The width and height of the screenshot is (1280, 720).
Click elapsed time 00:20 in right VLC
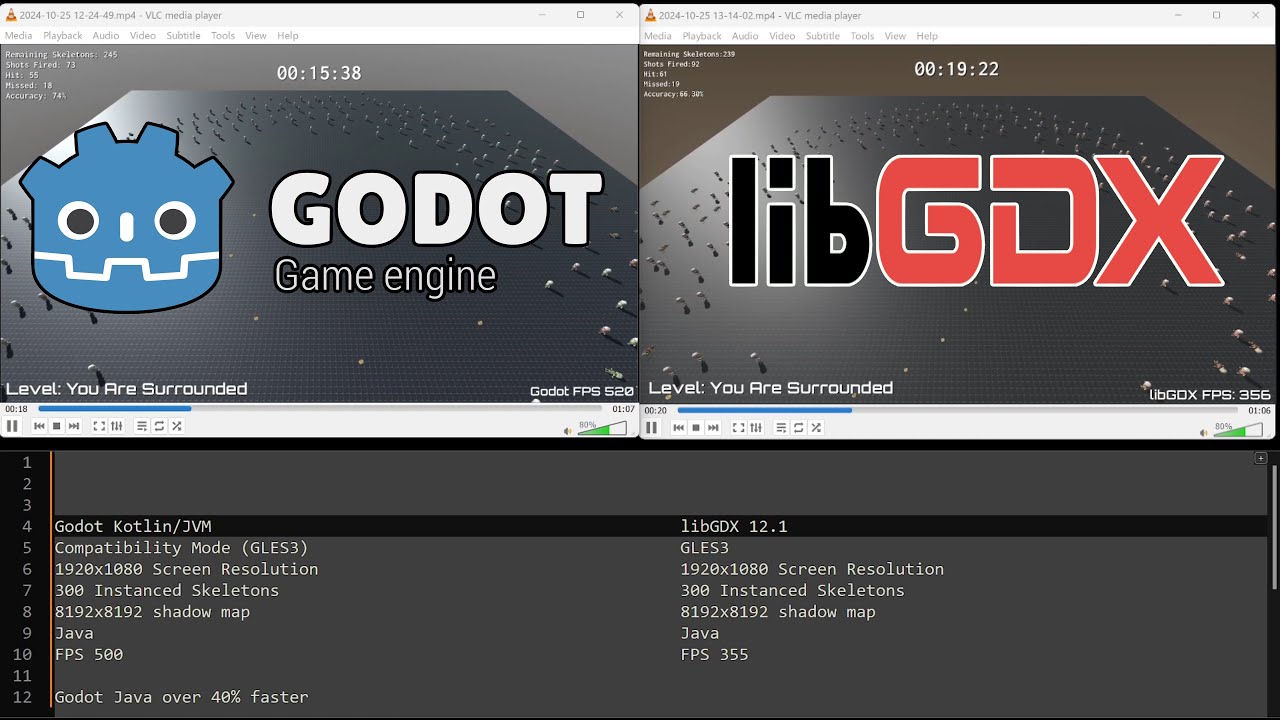(x=655, y=410)
